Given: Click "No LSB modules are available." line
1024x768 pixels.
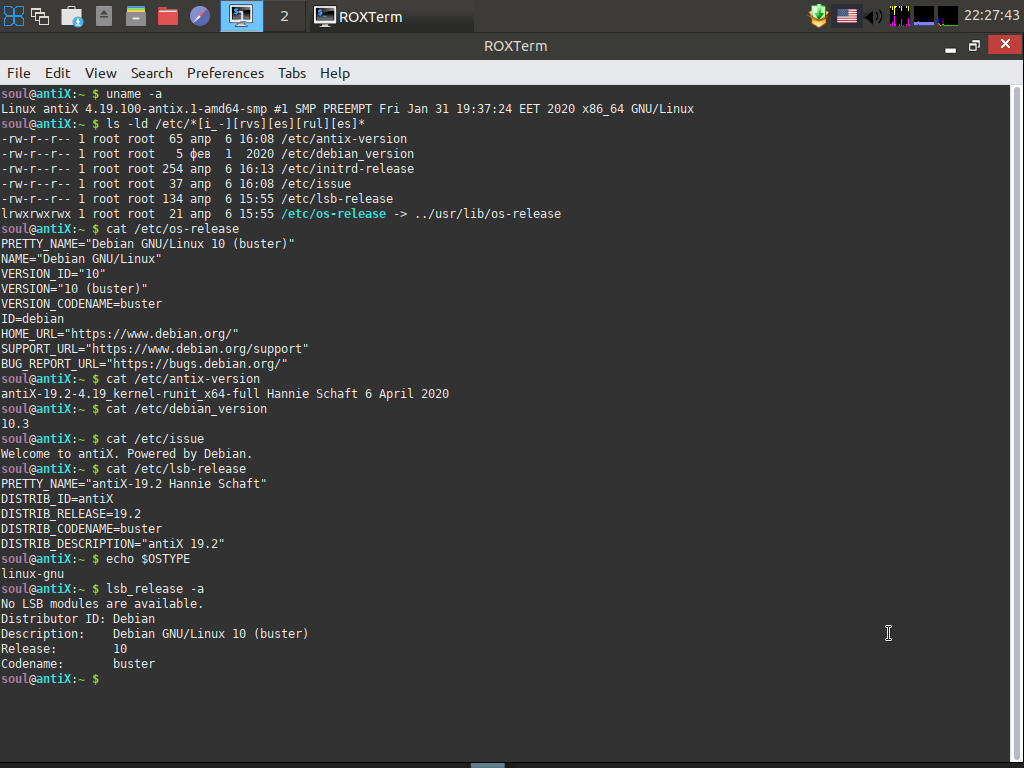Looking at the screenshot, I should (x=103, y=605).
